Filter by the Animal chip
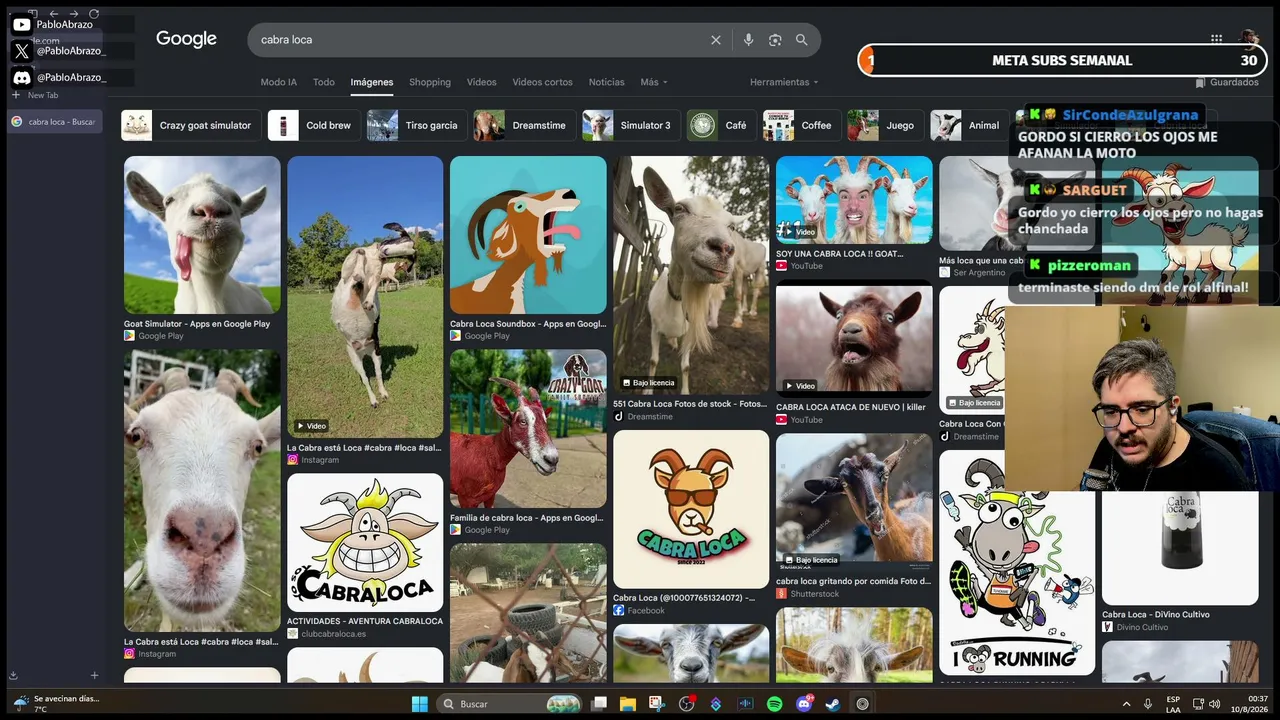1280x720 pixels. coord(969,125)
